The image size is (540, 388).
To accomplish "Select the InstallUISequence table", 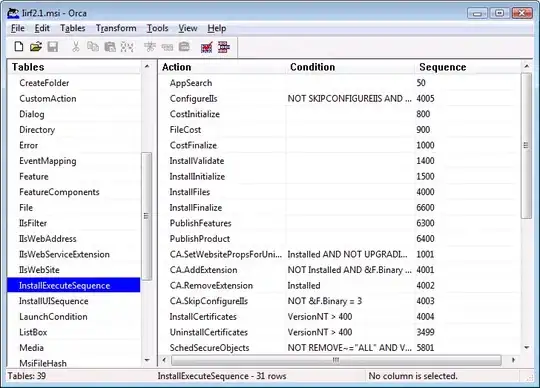I will pos(54,301).
